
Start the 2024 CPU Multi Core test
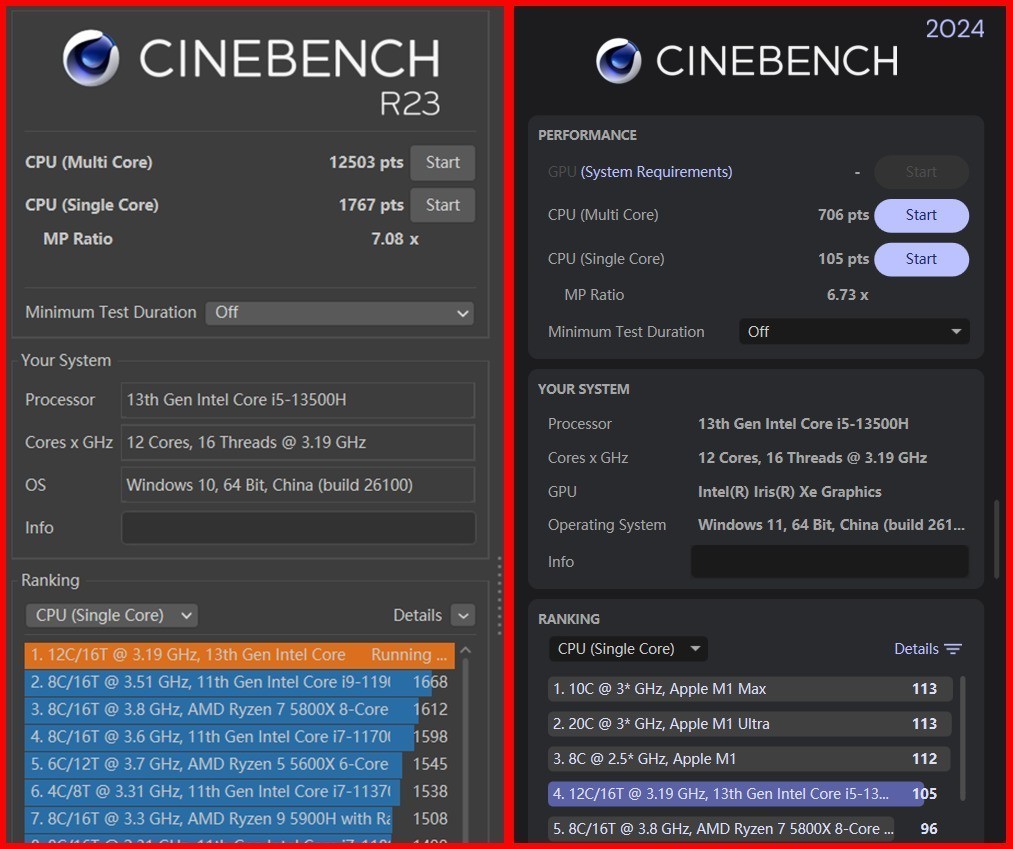point(921,215)
